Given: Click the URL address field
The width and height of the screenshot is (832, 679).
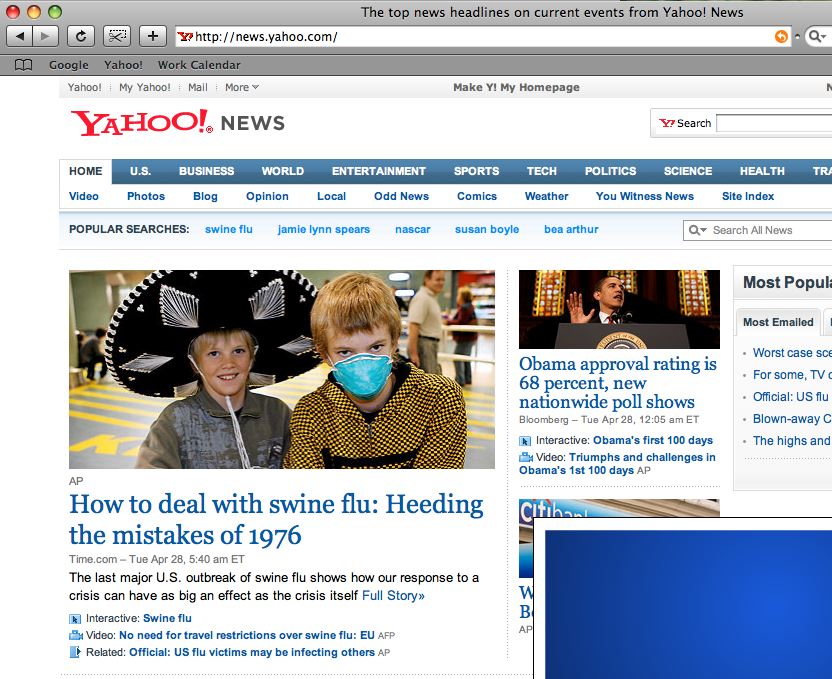Looking at the screenshot, I should coord(483,36).
